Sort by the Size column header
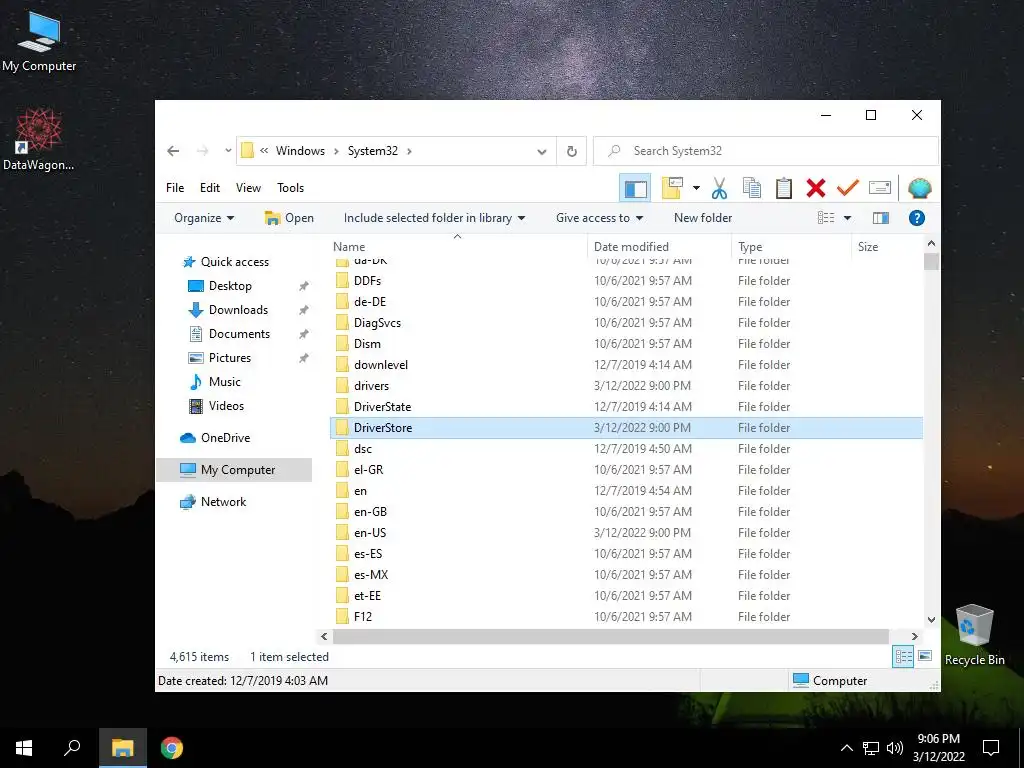Image resolution: width=1024 pixels, height=768 pixels. coord(887,247)
